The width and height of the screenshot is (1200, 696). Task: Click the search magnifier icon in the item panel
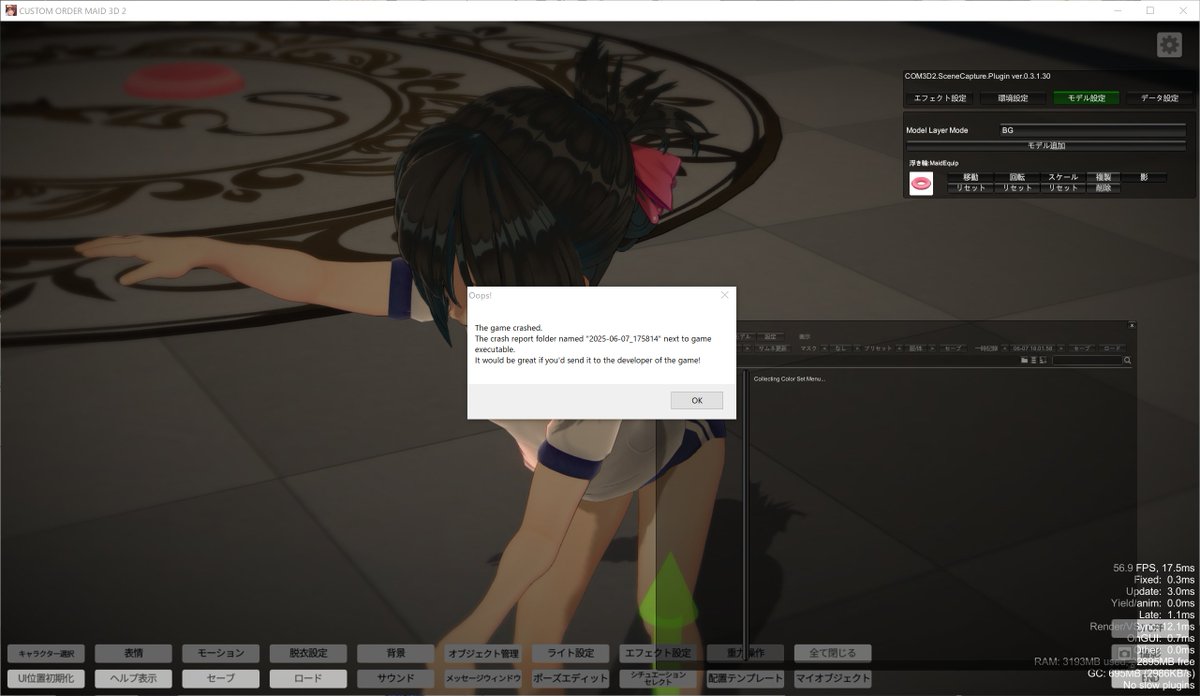[x=1128, y=360]
